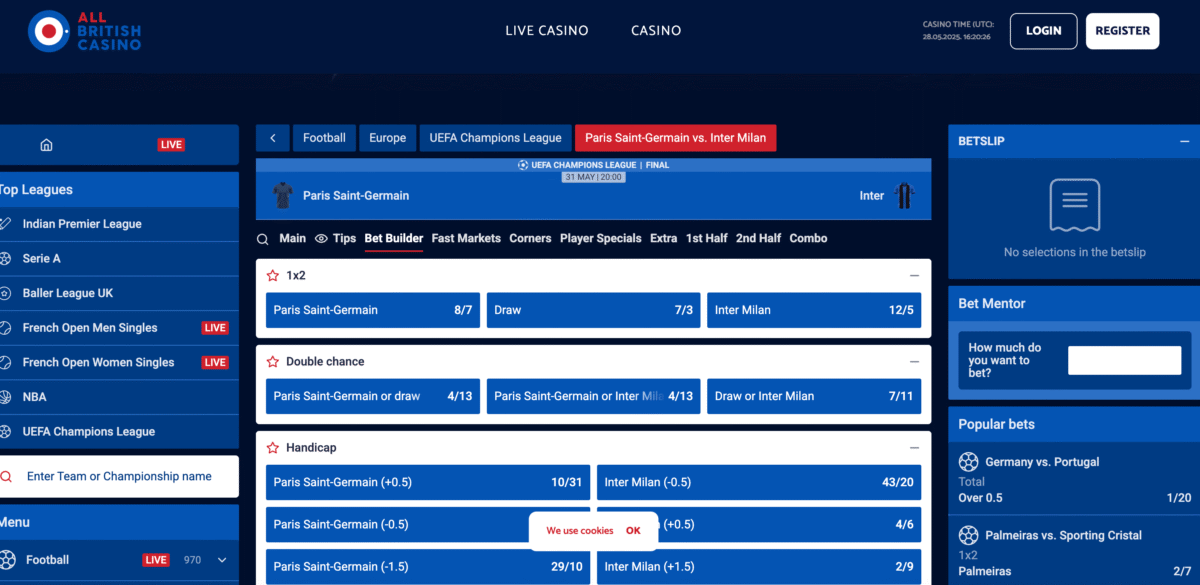Bet on Draw at 7/3
This screenshot has height=585, width=1200.
[593, 310]
